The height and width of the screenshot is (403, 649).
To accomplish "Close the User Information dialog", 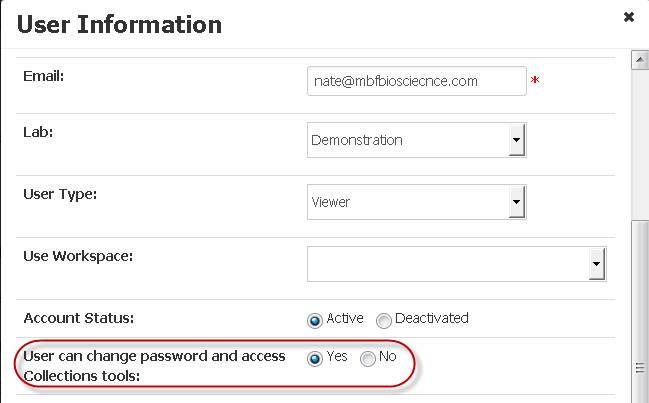I will [x=629, y=17].
